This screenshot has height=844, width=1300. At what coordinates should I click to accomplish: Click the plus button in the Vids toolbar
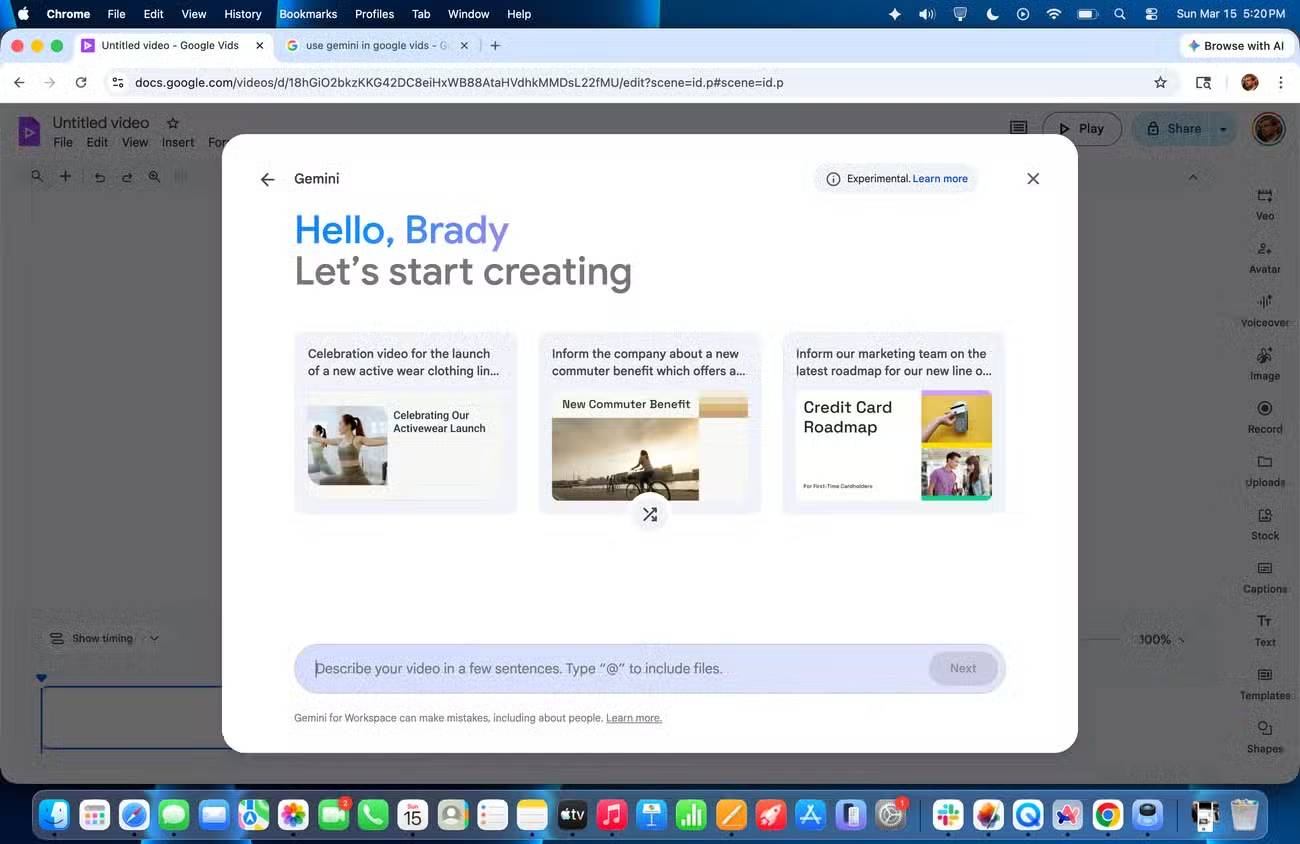65,176
